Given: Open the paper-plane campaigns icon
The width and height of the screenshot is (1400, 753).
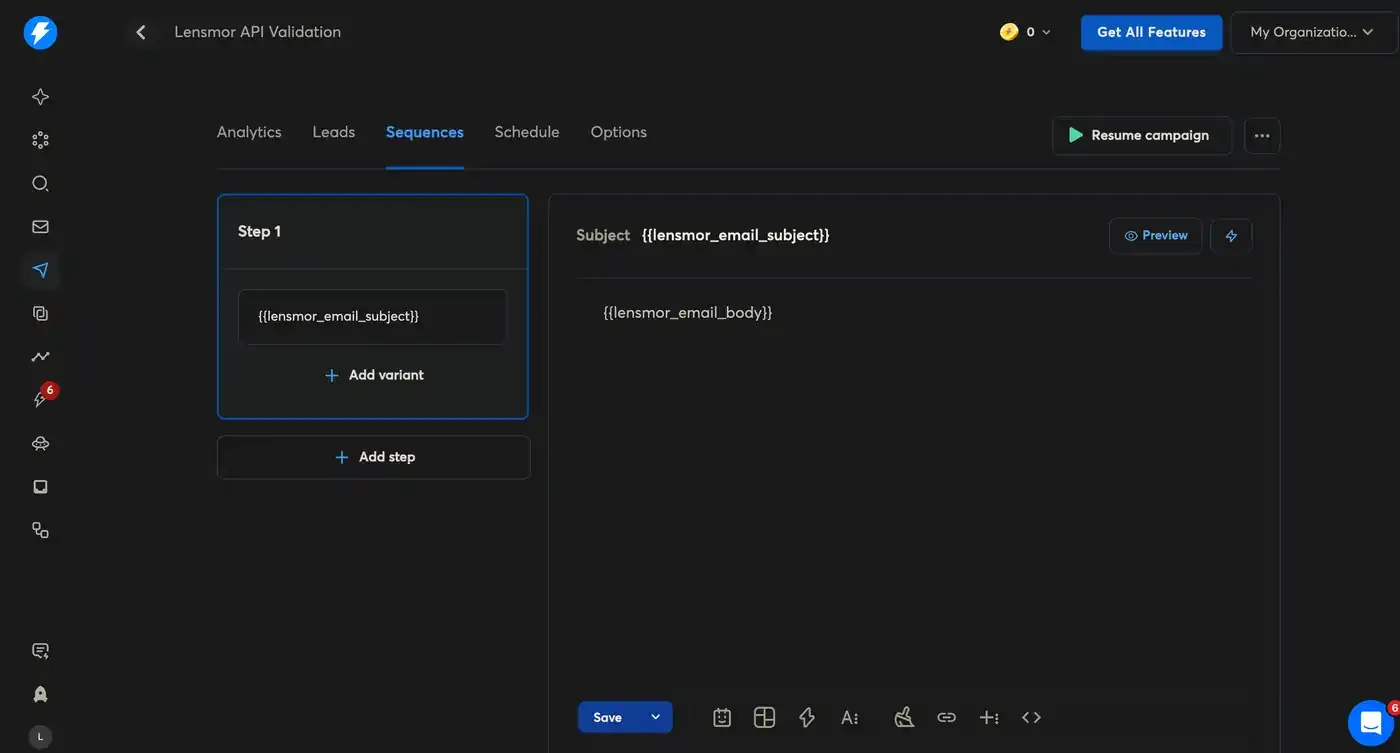Looking at the screenshot, I should (40, 270).
